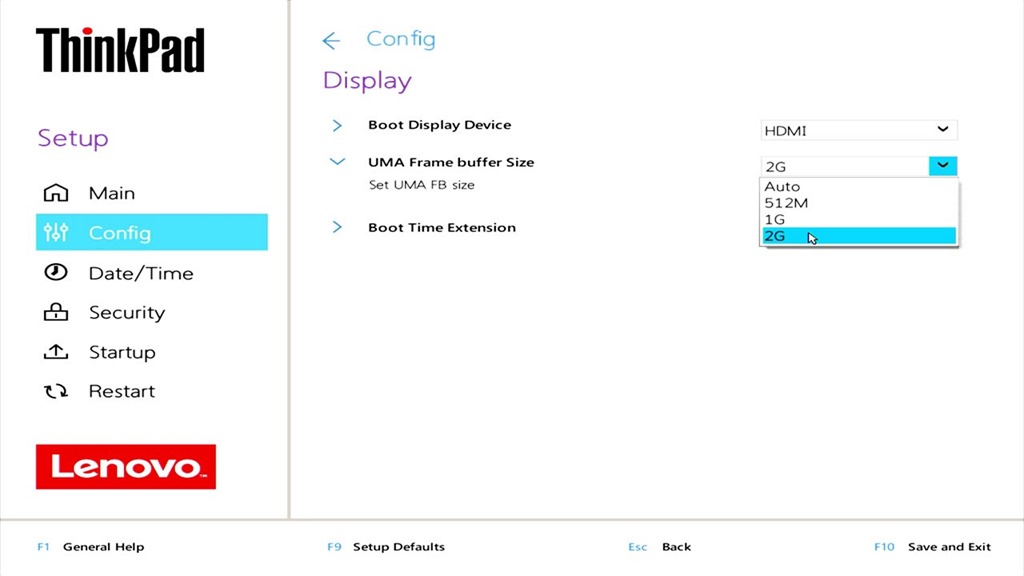This screenshot has height=576, width=1024.
Task: Select the highlighted 2G option
Action: tap(859, 236)
